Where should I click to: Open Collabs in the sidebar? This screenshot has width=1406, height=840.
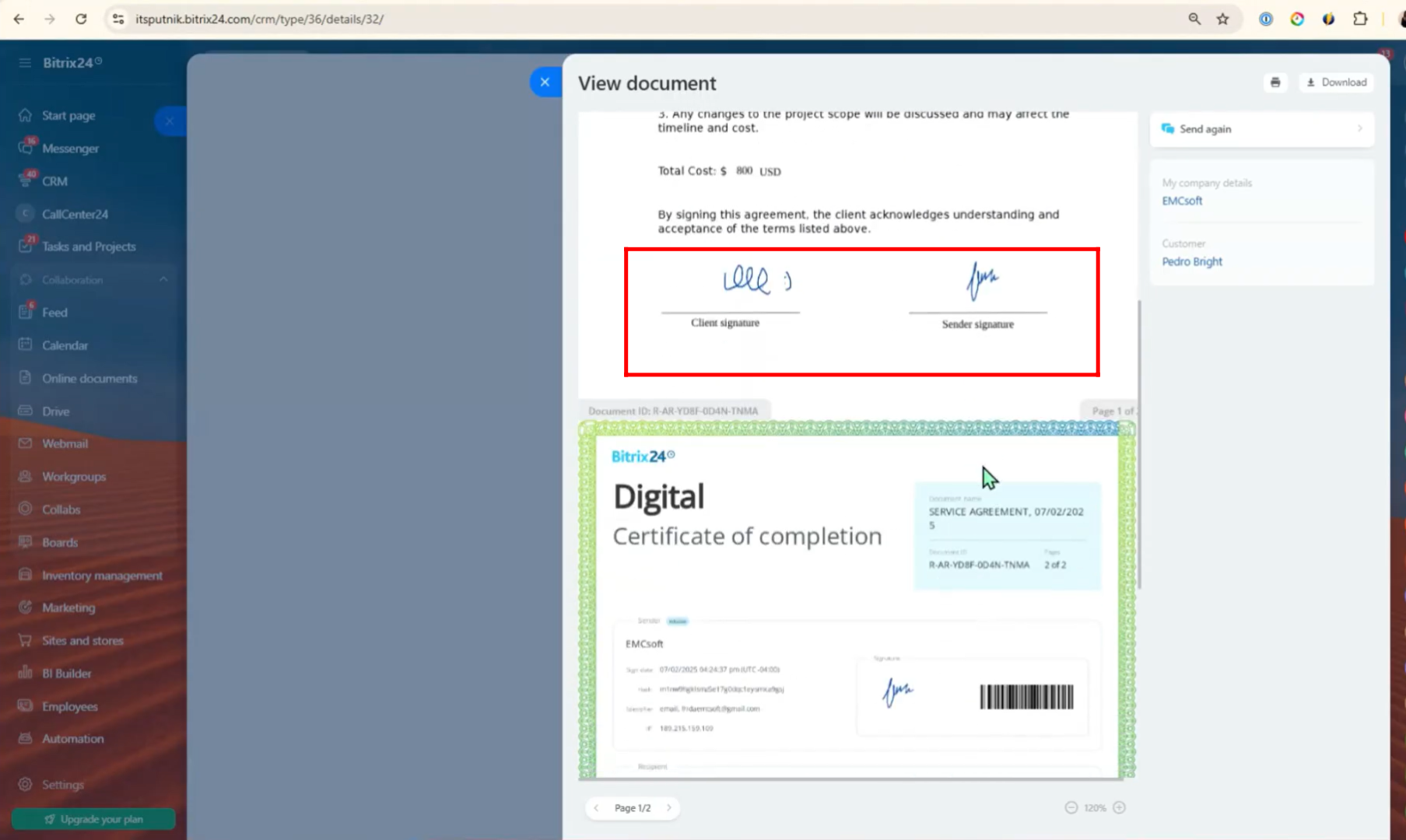(x=61, y=509)
